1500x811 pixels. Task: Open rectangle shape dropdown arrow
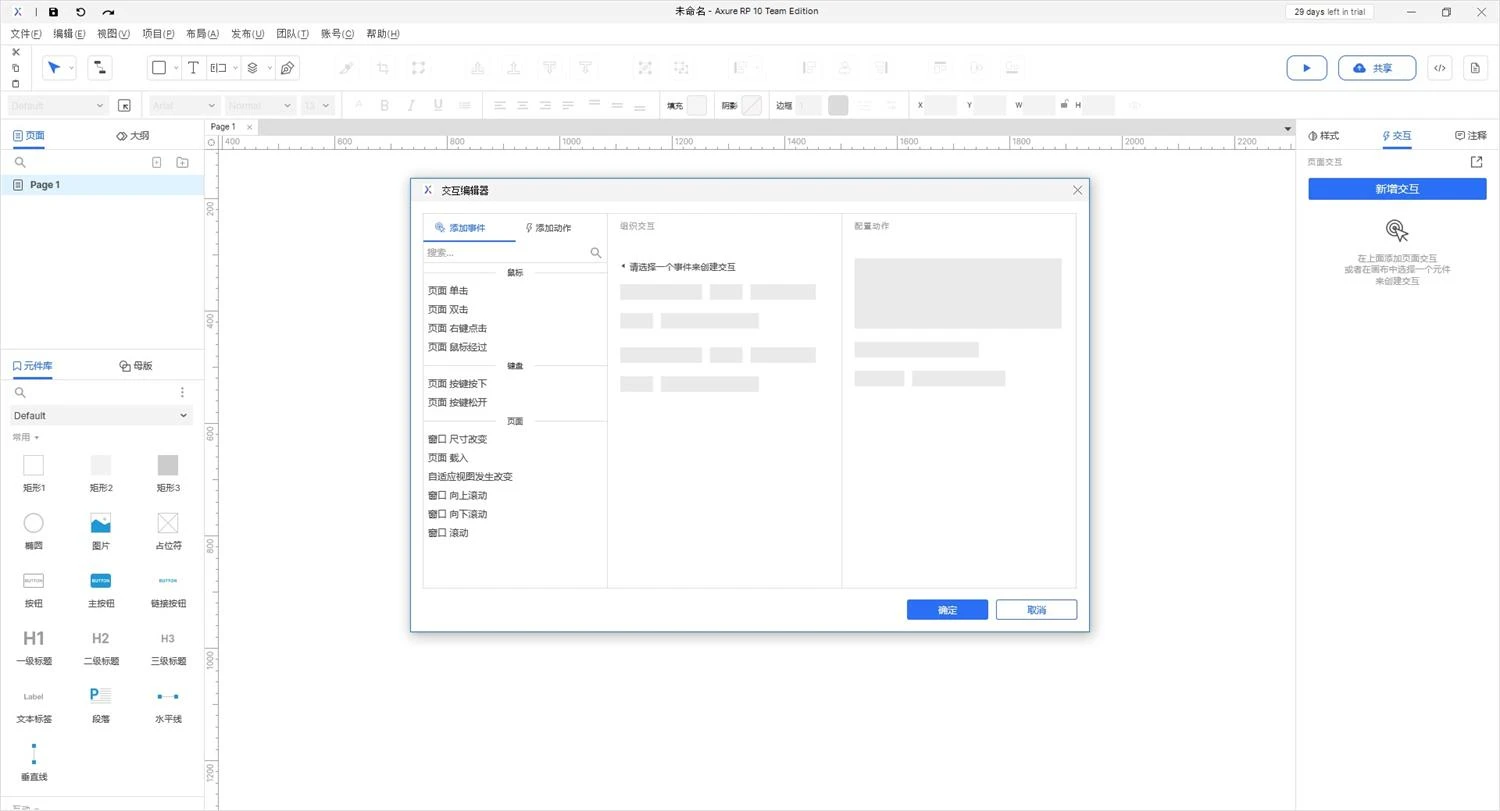pos(176,69)
